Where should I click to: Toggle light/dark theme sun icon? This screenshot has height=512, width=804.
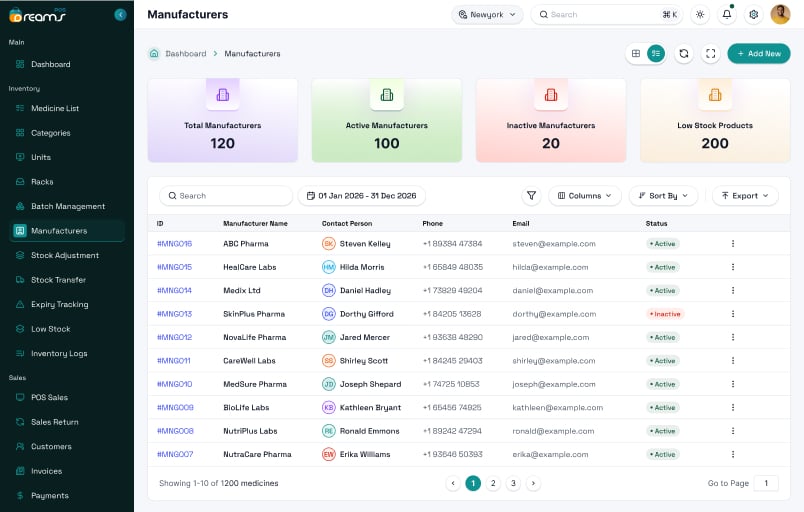[x=700, y=14]
